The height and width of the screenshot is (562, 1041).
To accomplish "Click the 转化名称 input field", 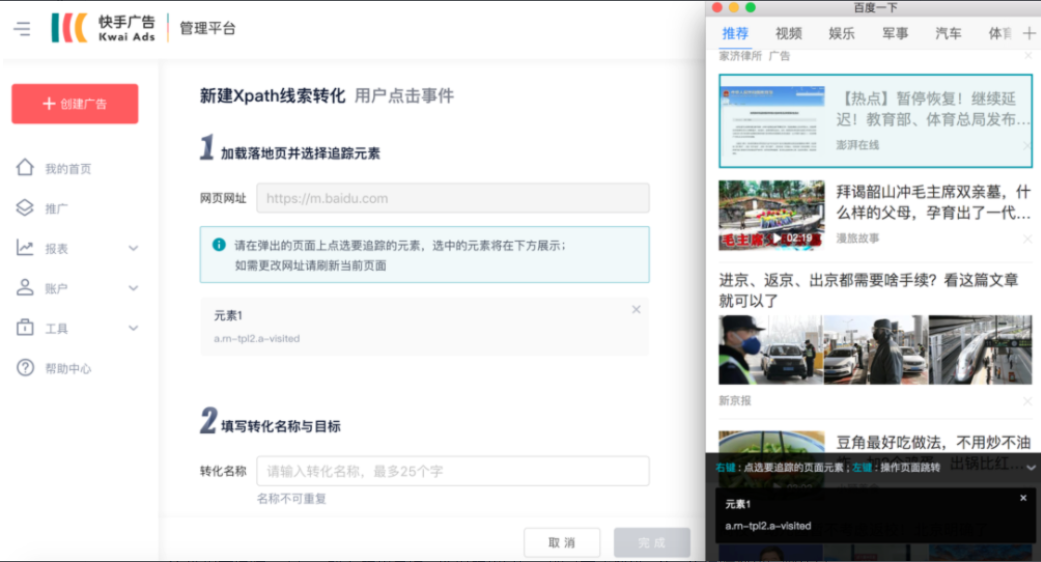I will coord(453,470).
